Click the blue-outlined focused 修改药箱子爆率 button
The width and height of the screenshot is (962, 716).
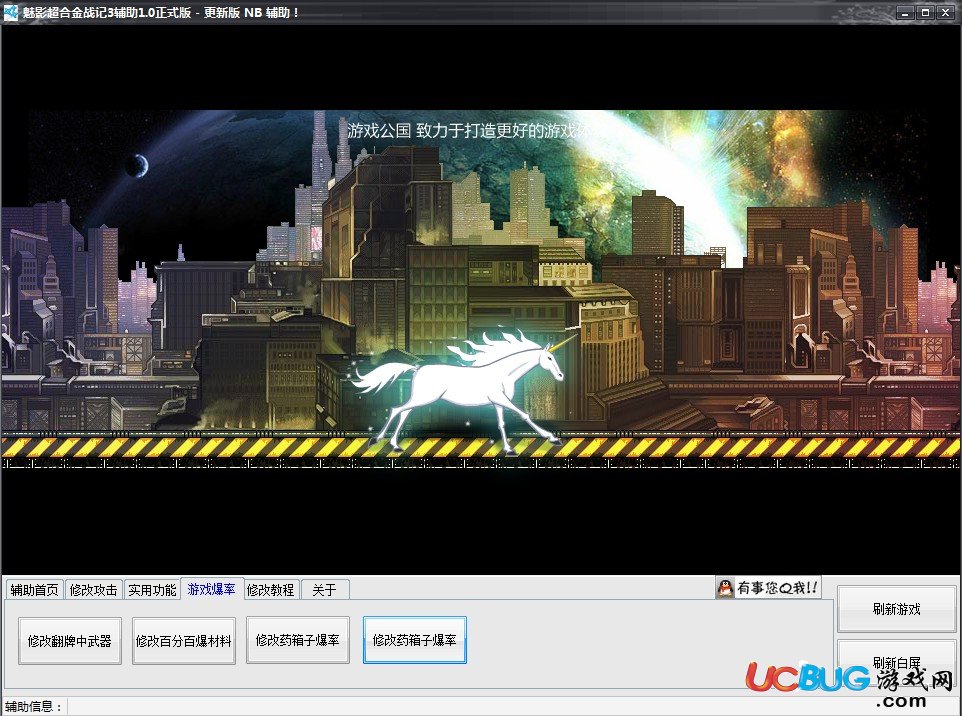point(415,640)
